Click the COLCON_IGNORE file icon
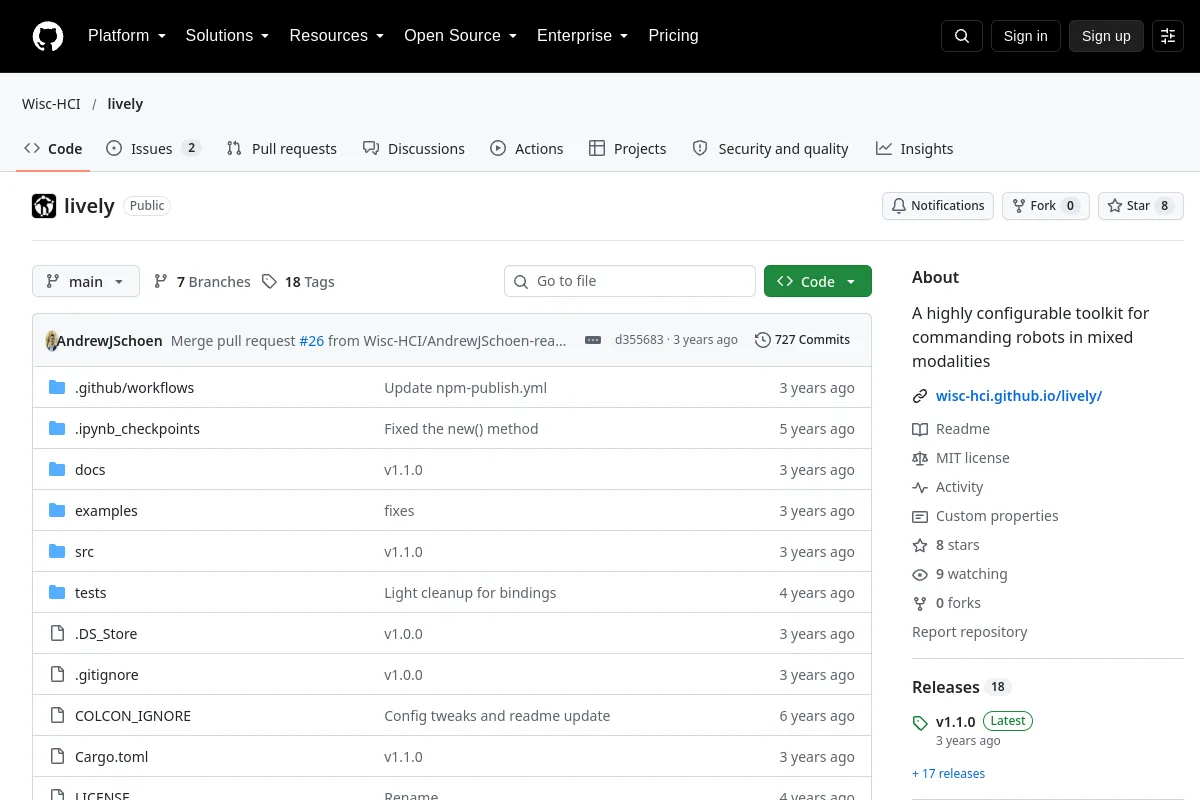Viewport: 1200px width, 800px height. (57, 716)
